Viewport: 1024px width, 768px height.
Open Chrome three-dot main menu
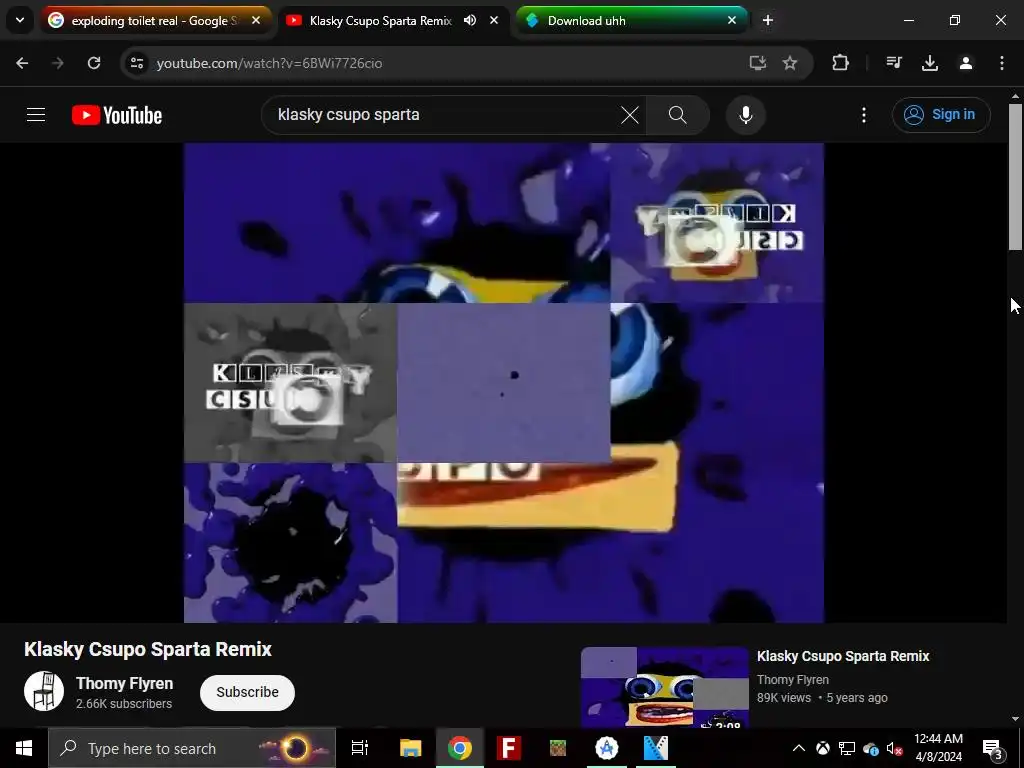1002,63
